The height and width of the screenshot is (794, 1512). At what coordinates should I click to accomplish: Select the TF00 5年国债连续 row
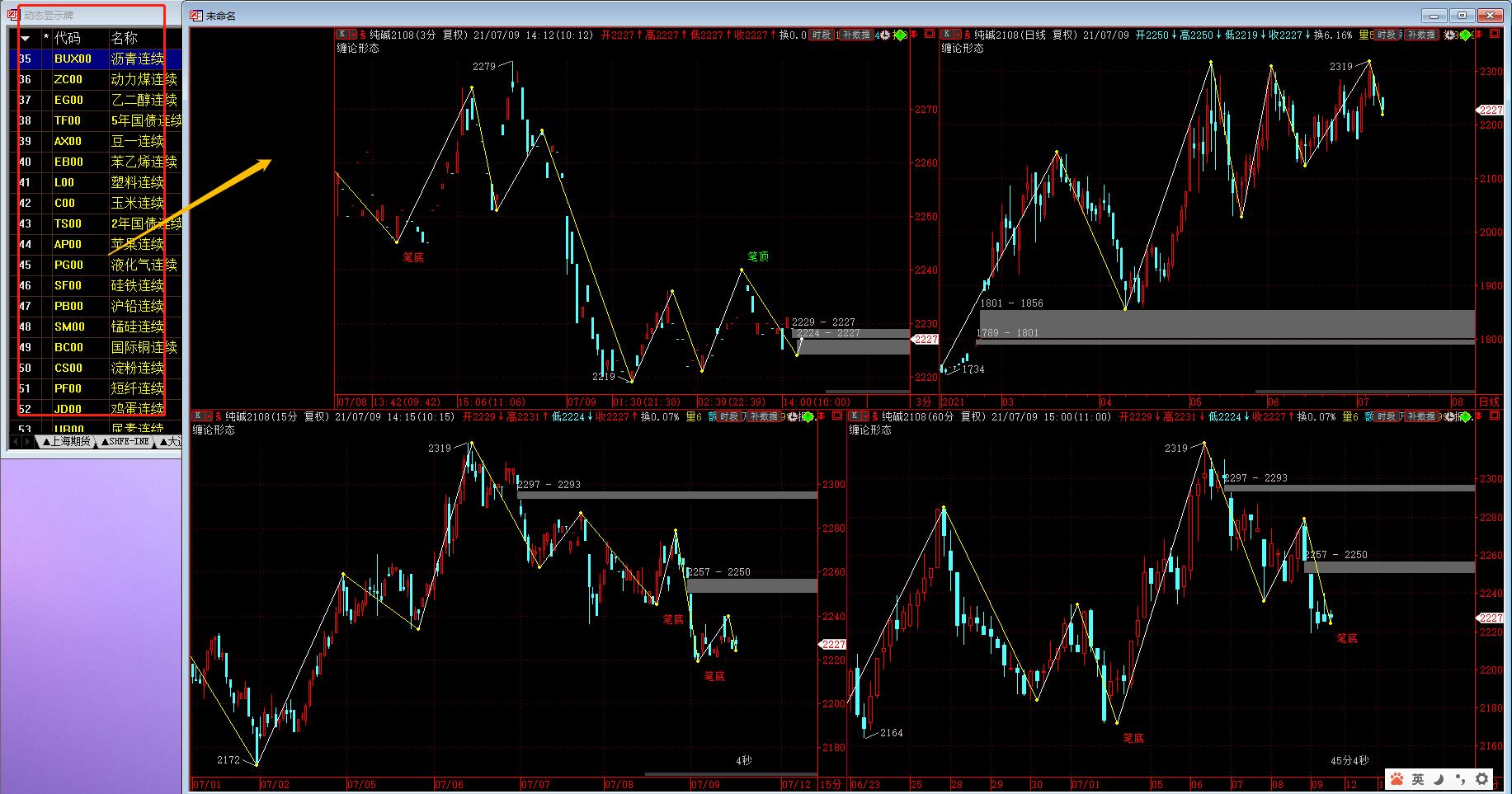[96, 120]
